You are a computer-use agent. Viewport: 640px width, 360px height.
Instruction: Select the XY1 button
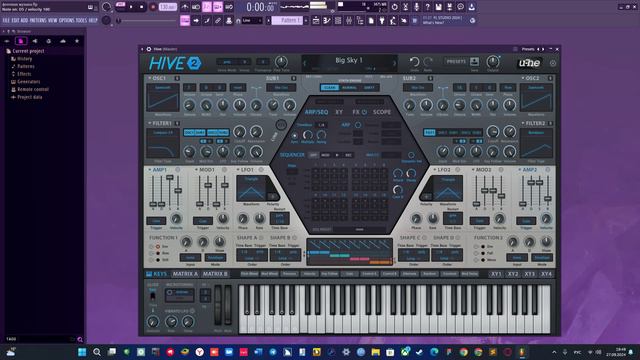[496, 274]
